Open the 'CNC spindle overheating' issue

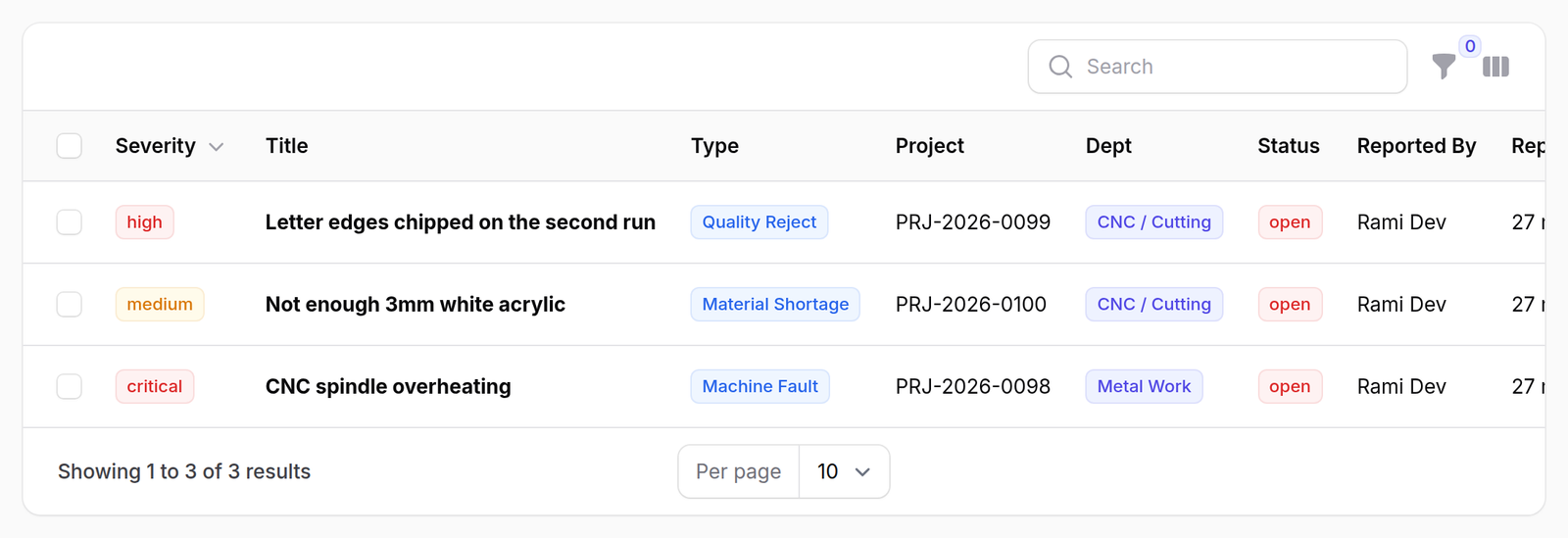pyautogui.click(x=388, y=387)
